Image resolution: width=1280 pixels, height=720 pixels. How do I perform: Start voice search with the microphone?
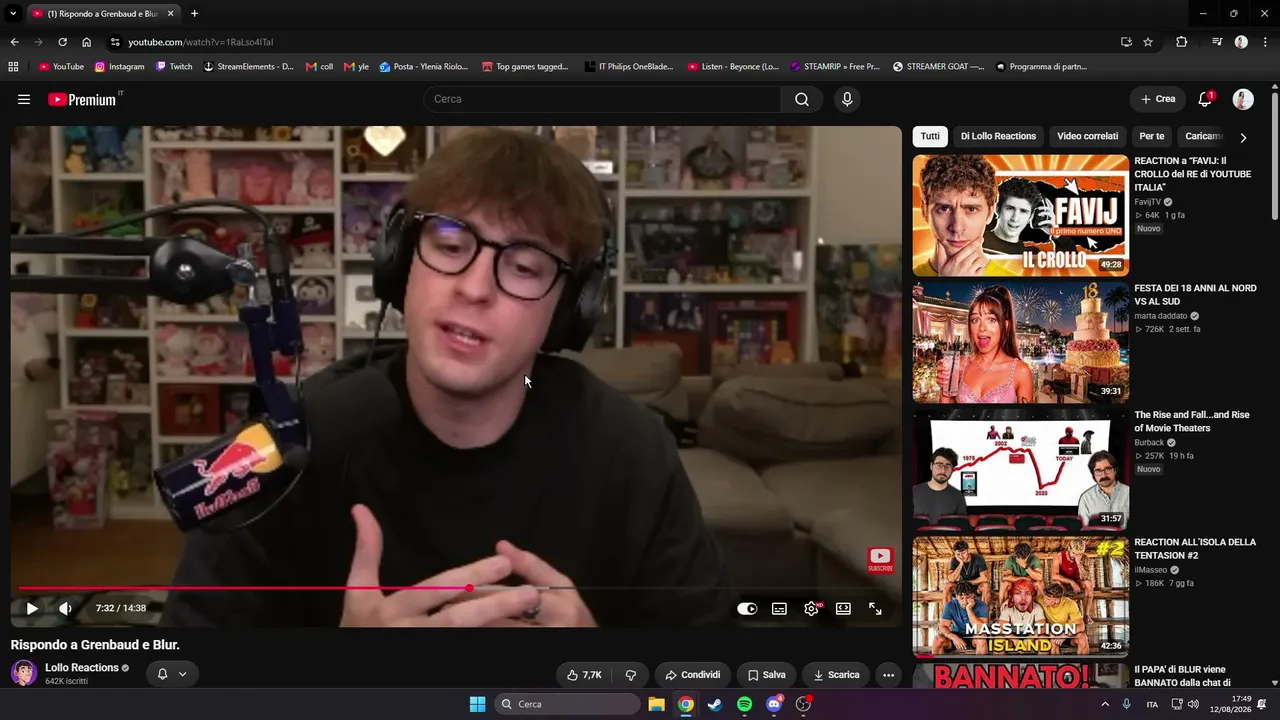click(x=847, y=99)
